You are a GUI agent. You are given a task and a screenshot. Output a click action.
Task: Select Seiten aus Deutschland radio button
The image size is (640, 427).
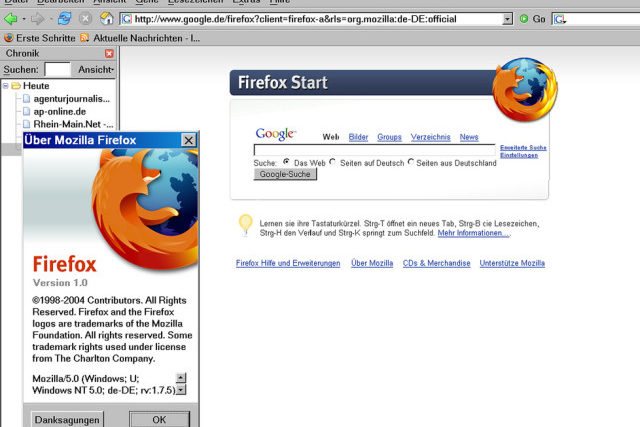[411, 162]
